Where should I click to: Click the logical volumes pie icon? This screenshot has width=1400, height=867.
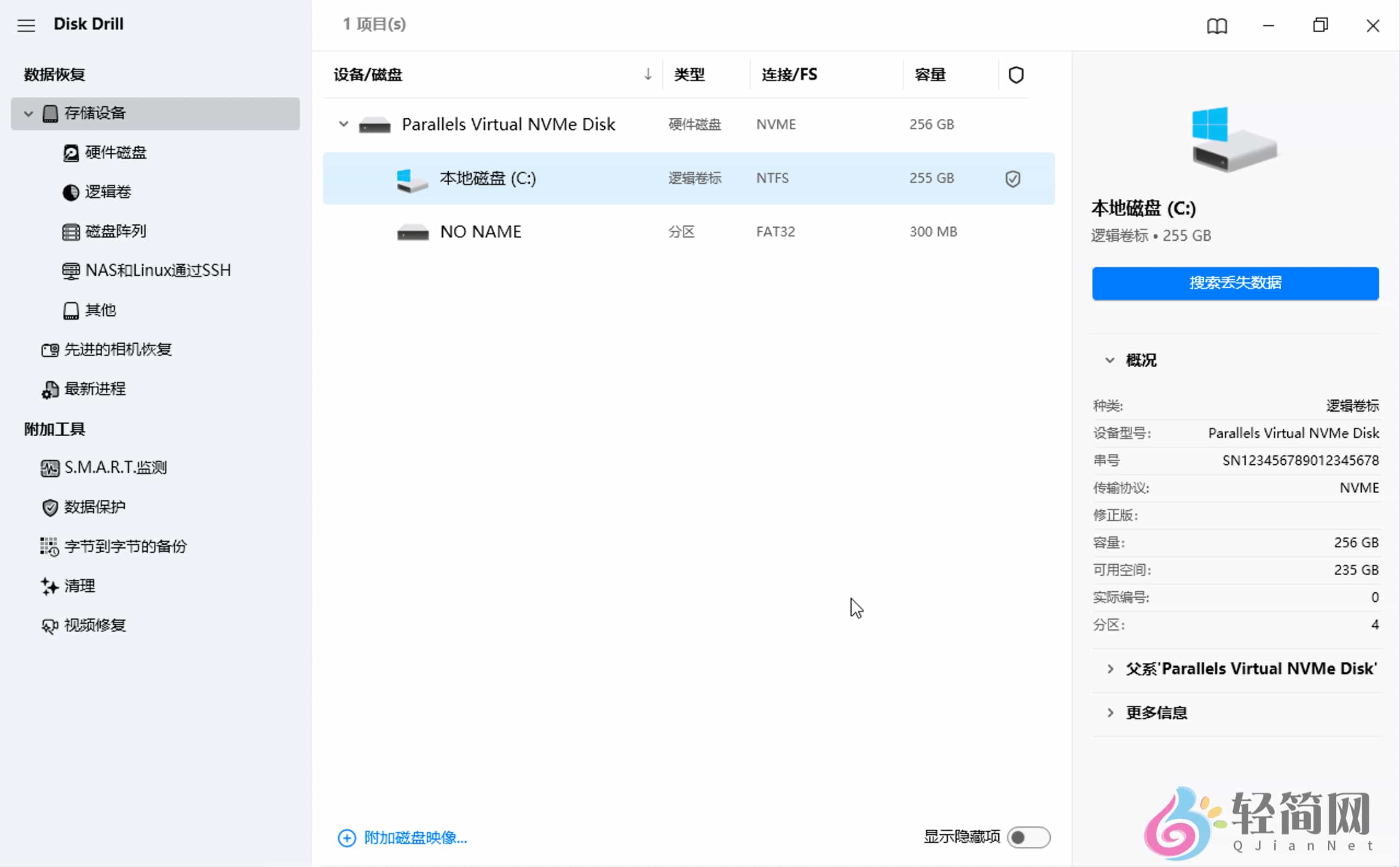pos(71,192)
